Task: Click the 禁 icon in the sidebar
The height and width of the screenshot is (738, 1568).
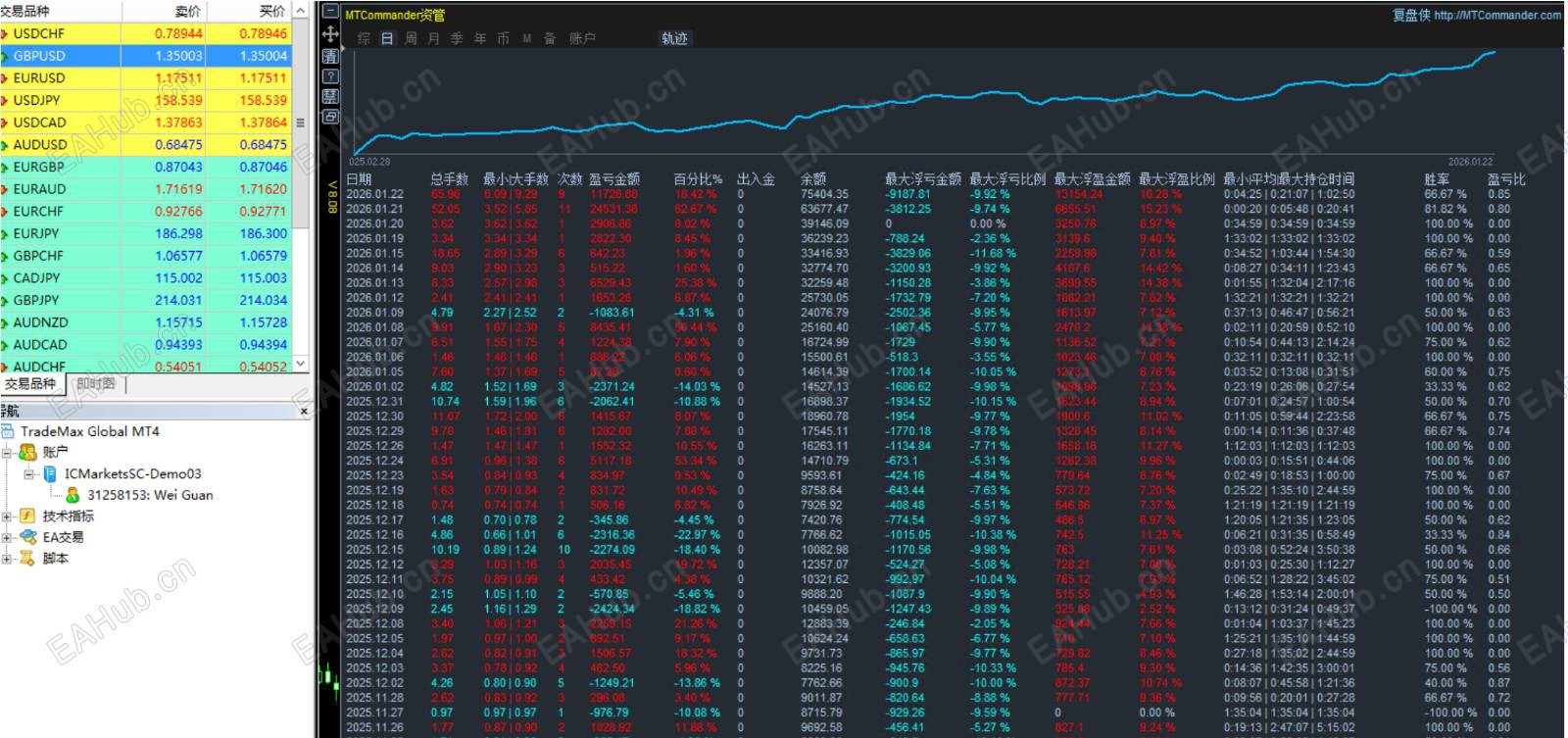Action: [330, 96]
